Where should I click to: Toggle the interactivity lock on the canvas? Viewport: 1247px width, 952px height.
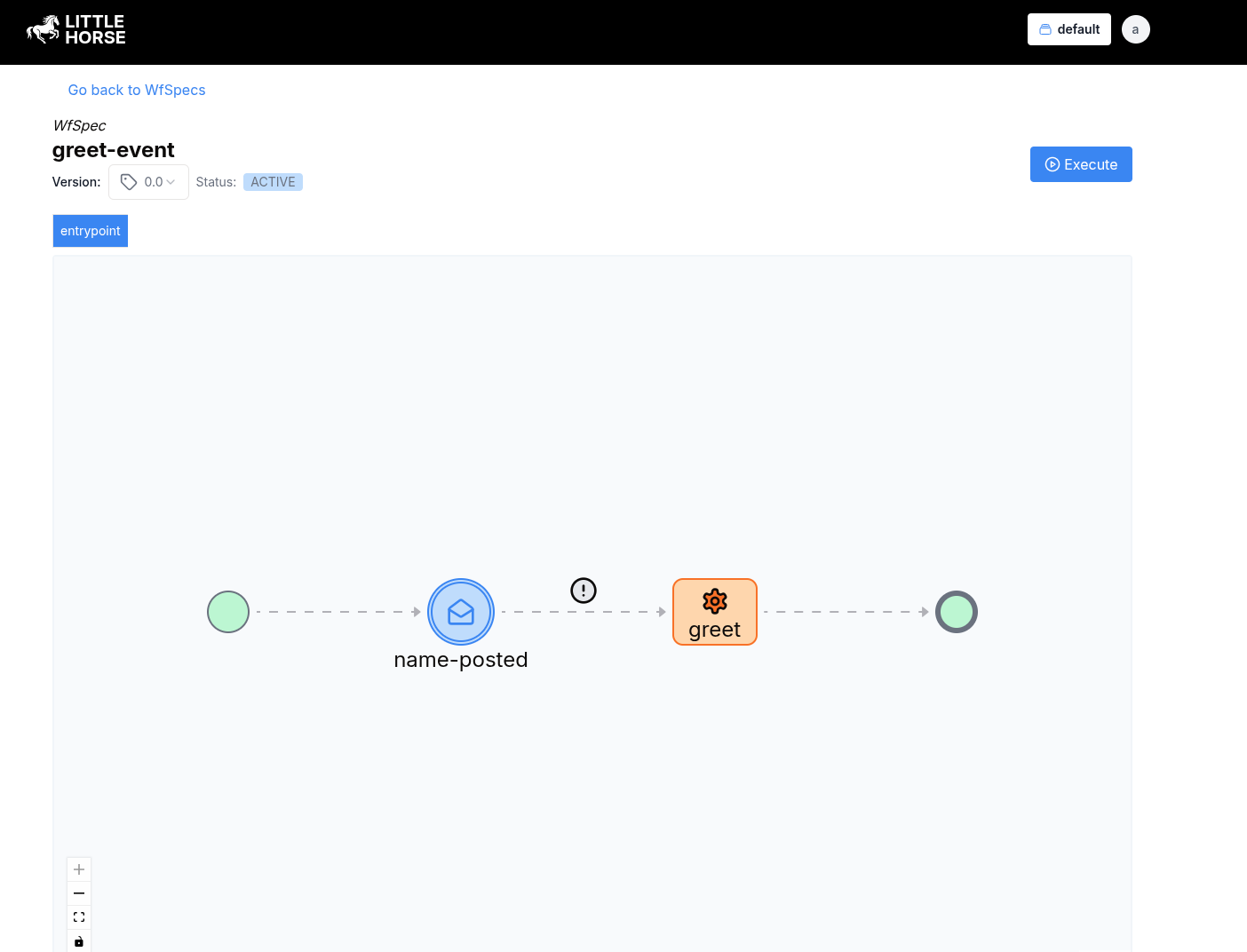78,940
